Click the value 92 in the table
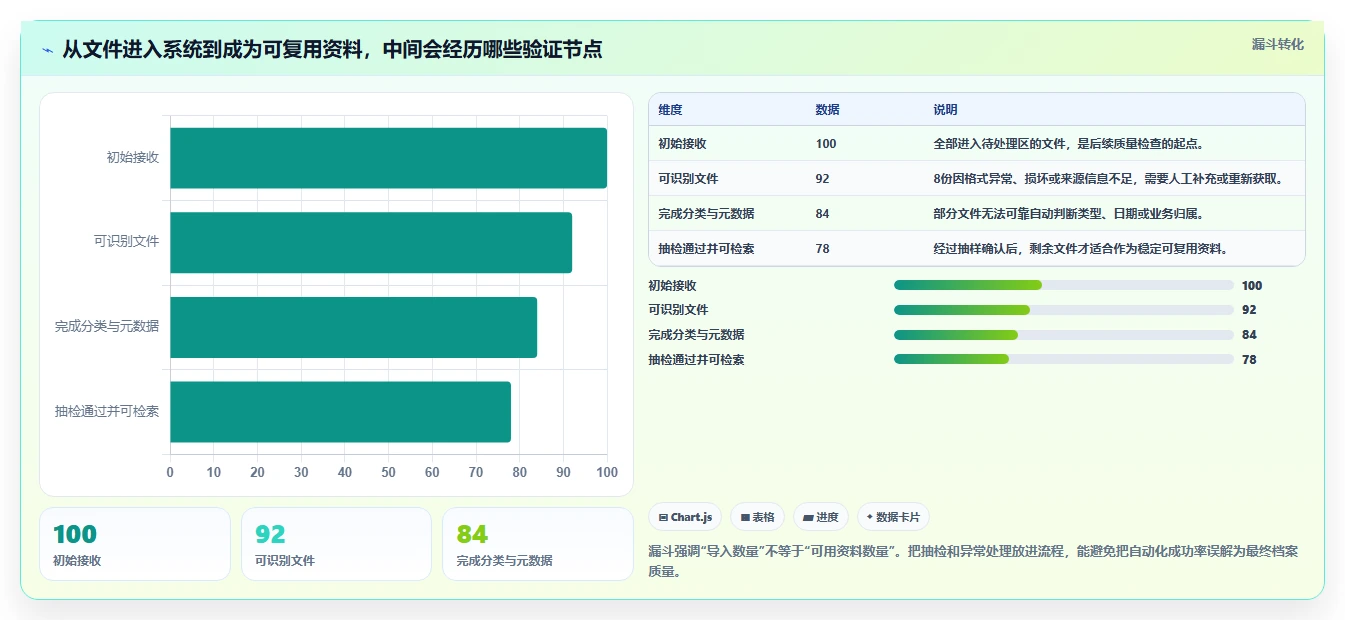Screen dimensions: 1345x620 tap(822, 179)
